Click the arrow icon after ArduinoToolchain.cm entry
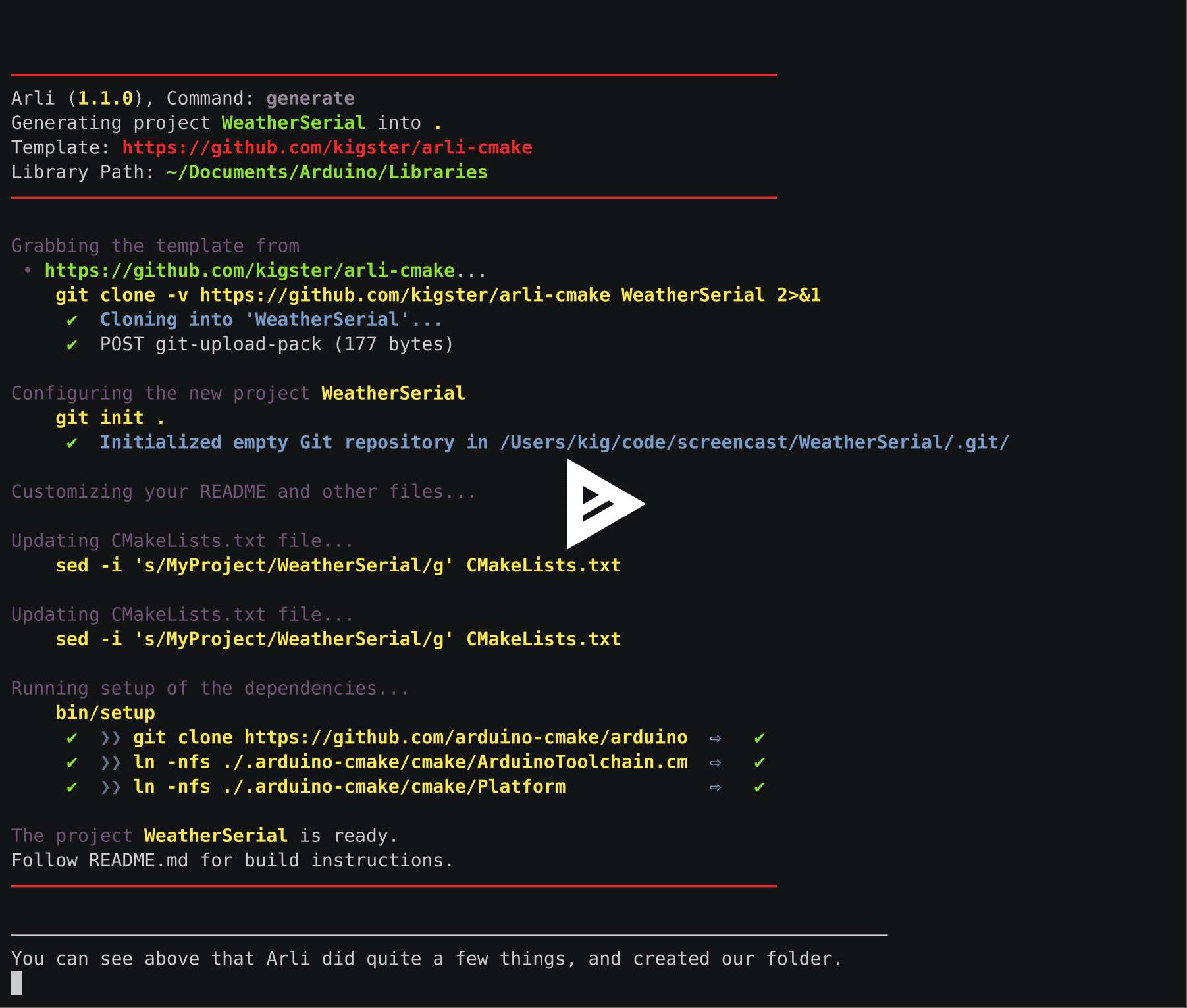 (715, 762)
